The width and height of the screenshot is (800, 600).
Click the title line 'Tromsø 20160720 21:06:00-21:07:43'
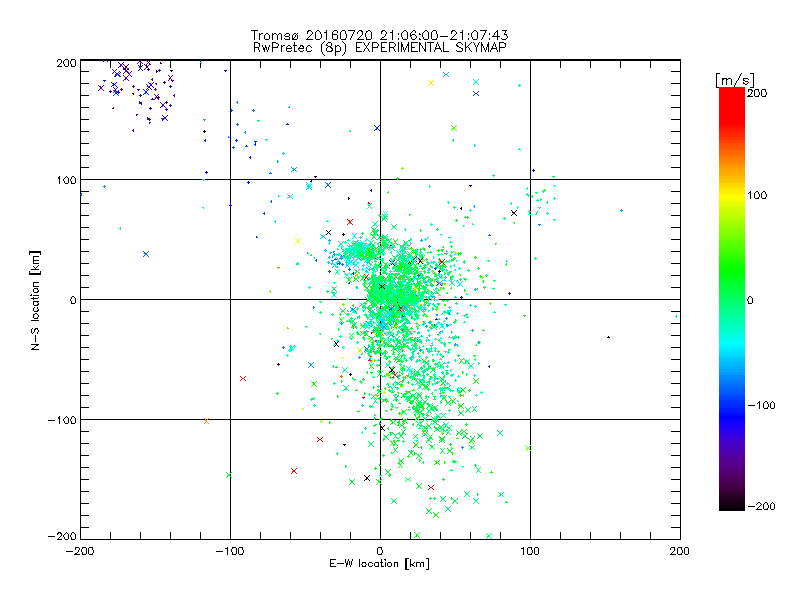[x=379, y=35]
